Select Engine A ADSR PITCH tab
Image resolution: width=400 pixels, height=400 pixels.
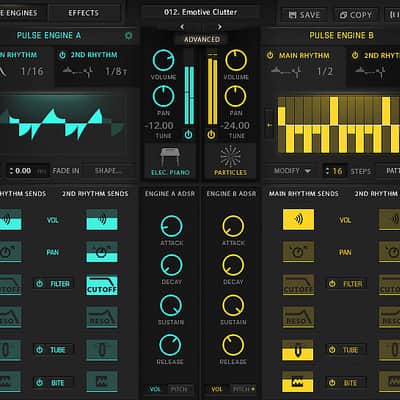pos(179,389)
